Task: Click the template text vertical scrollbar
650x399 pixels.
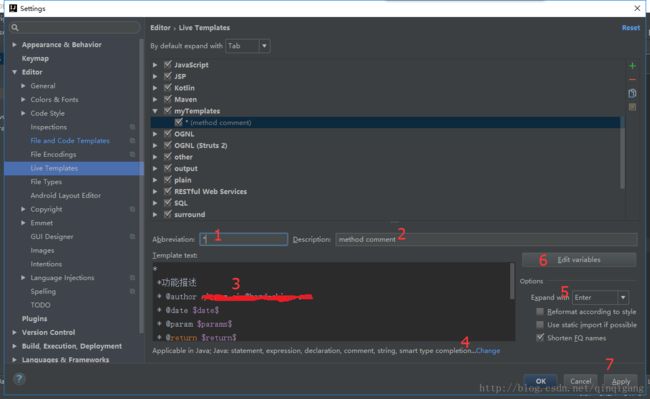Action: (512, 281)
